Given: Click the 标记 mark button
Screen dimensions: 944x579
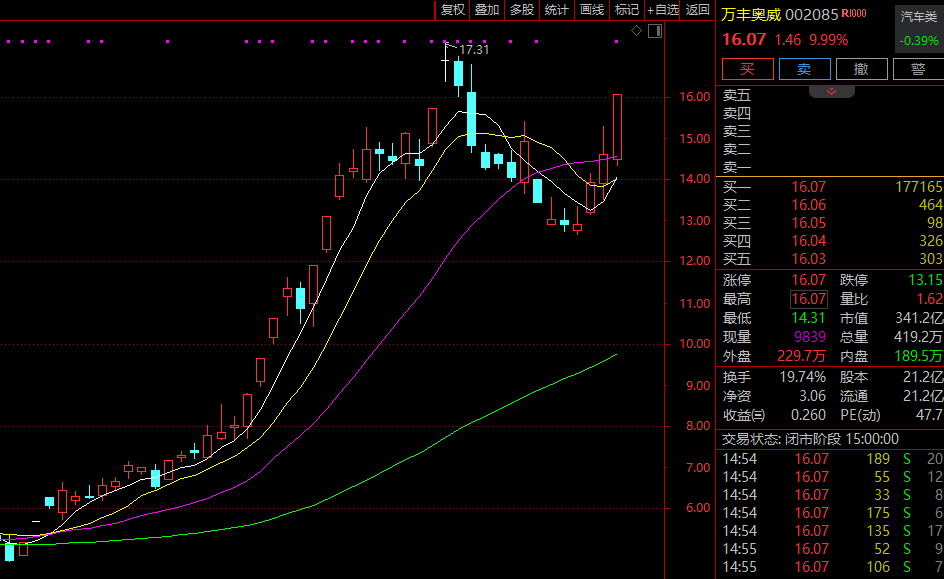Looking at the screenshot, I should pyautogui.click(x=627, y=10).
